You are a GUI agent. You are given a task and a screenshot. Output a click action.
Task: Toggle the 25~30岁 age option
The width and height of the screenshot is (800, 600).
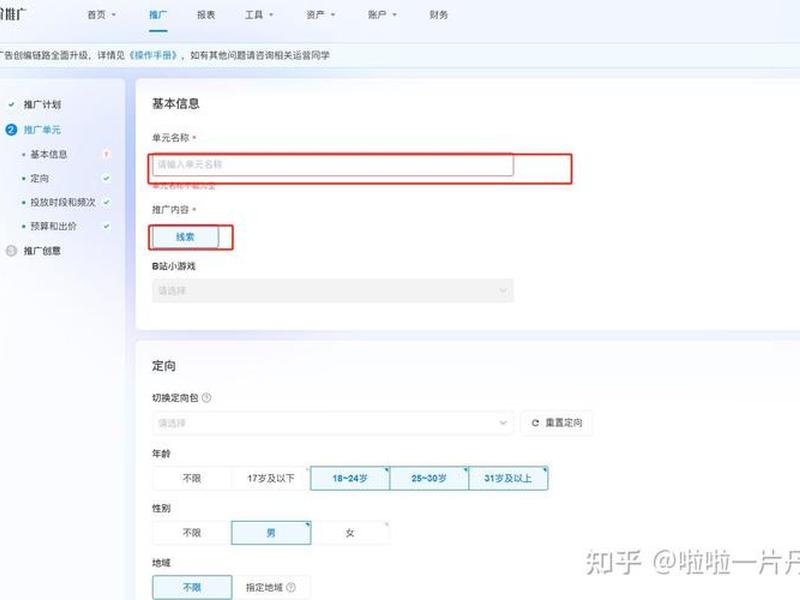pyautogui.click(x=429, y=478)
